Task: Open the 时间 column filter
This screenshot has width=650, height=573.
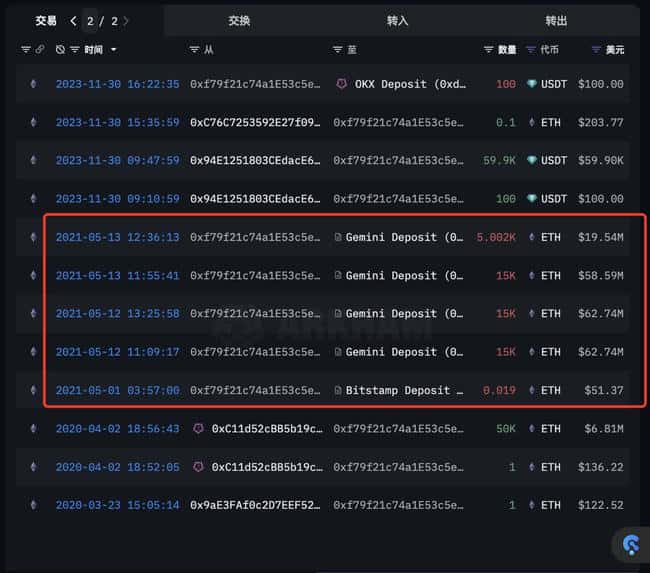Action: coord(75,50)
